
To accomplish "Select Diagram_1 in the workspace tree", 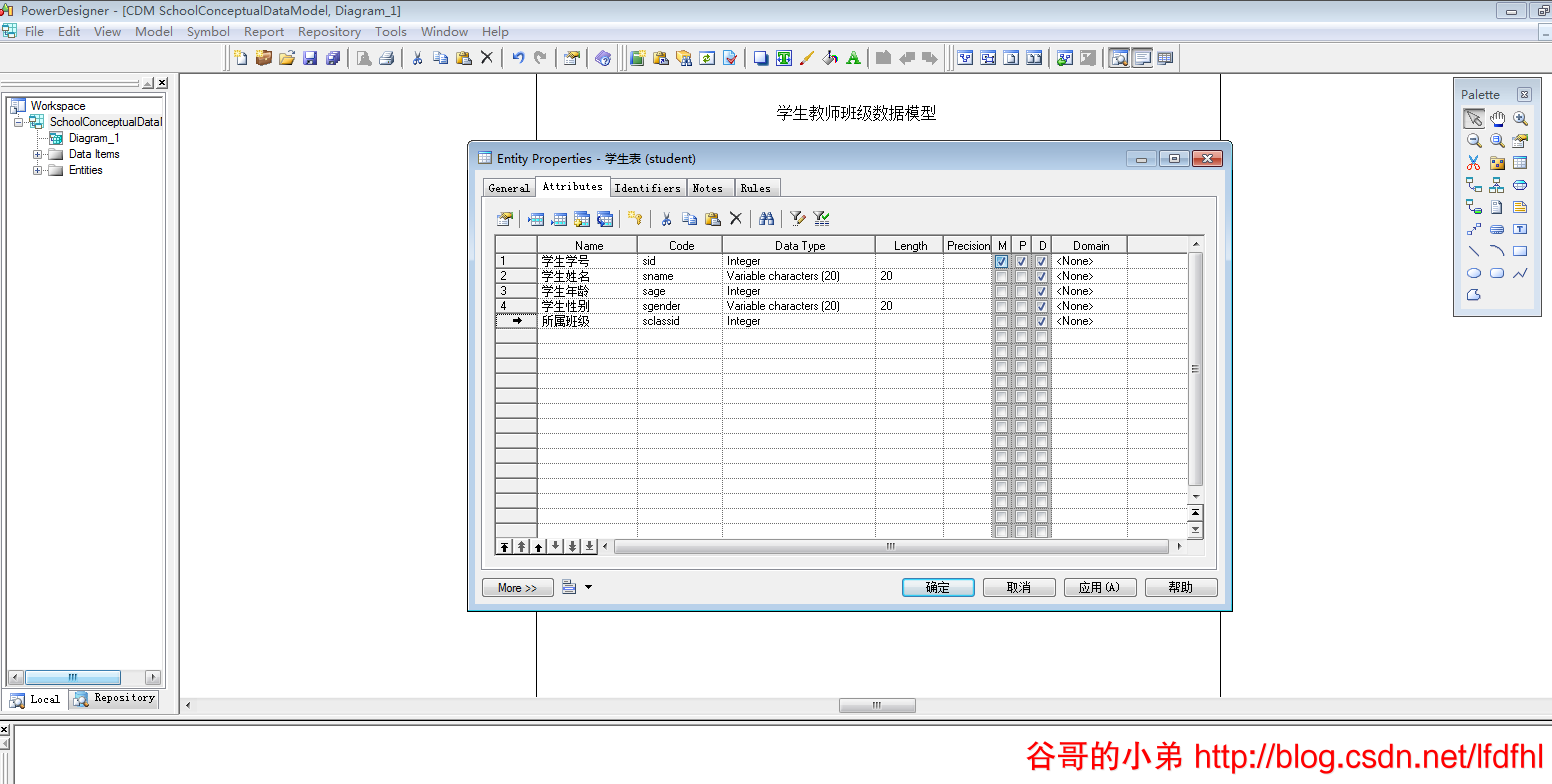I will tap(93, 138).
